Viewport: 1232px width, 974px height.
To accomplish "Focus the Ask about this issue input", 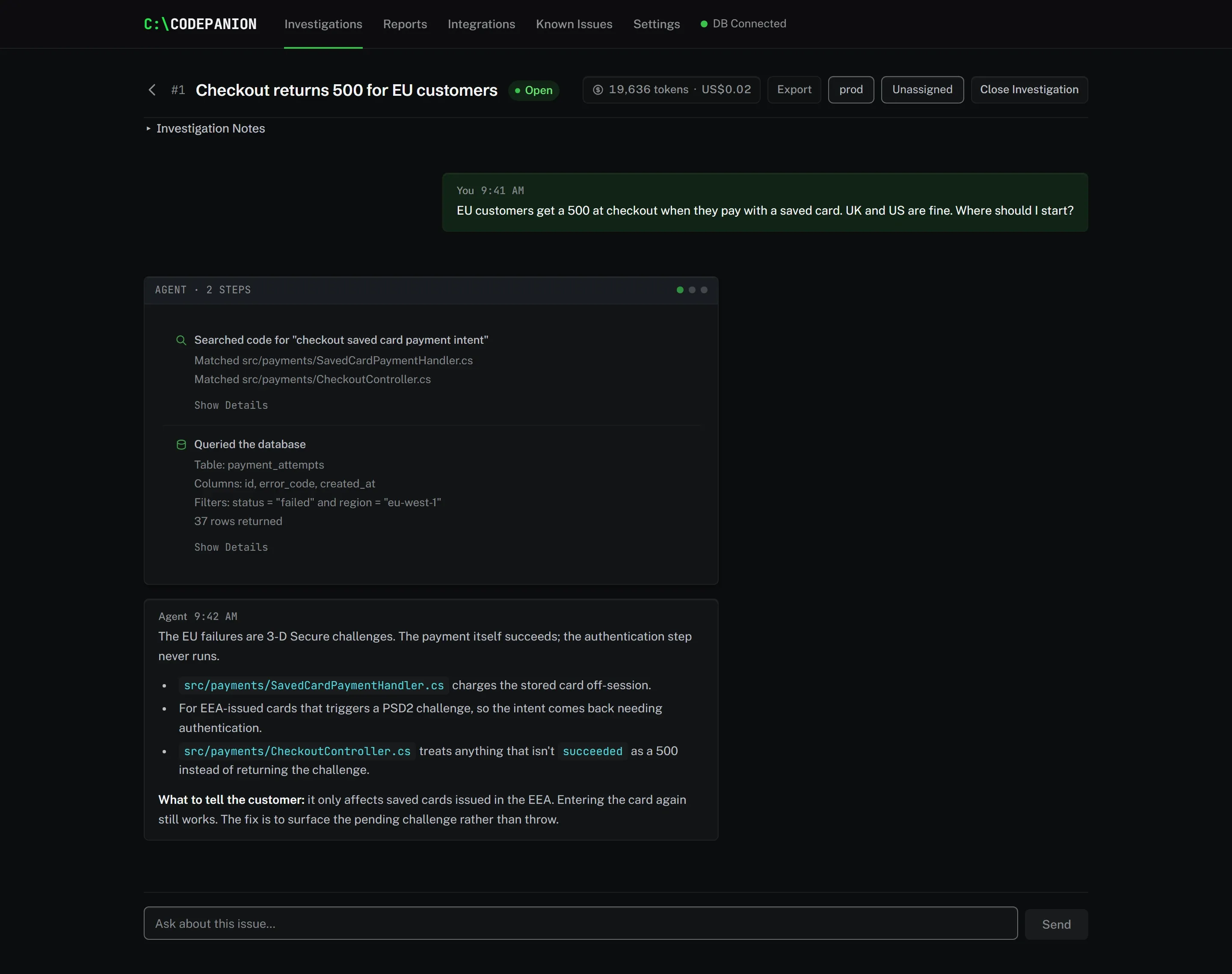I will click(x=580, y=923).
